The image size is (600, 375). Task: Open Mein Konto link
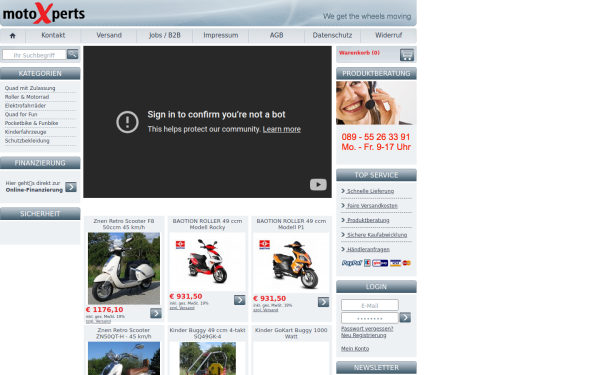pyautogui.click(x=355, y=349)
